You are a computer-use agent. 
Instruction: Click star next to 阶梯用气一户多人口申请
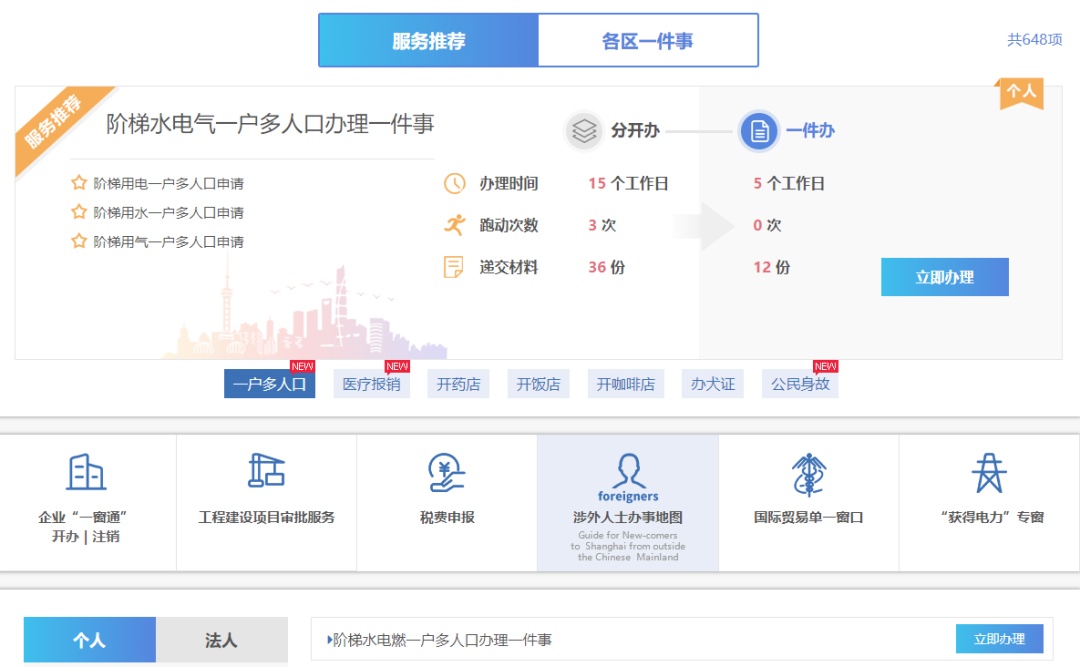pos(79,241)
